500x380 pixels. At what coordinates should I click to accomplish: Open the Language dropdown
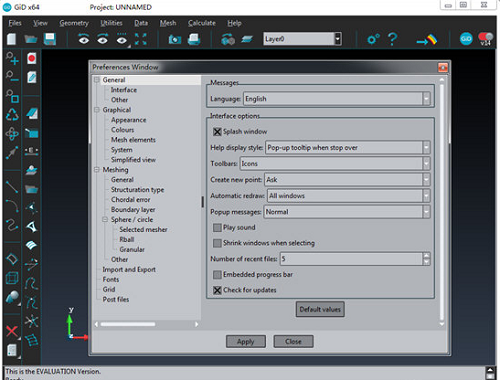337,99
